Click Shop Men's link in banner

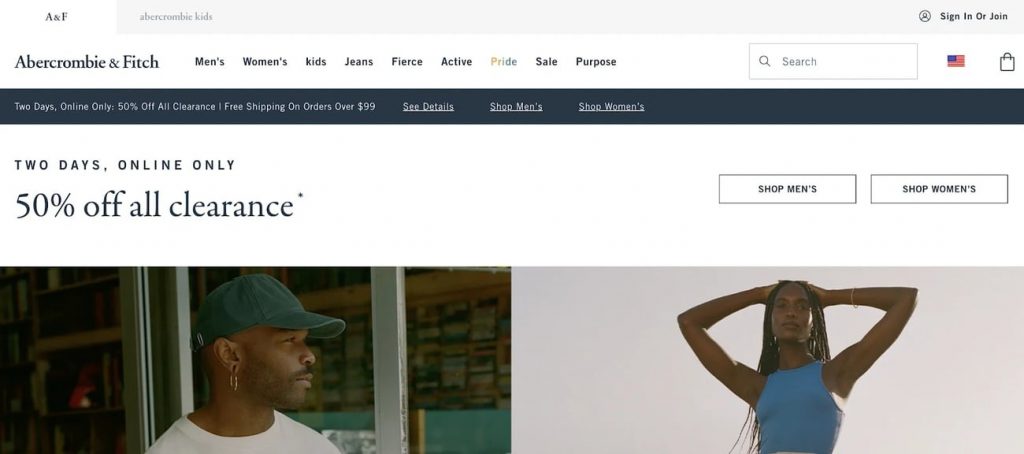coord(516,106)
